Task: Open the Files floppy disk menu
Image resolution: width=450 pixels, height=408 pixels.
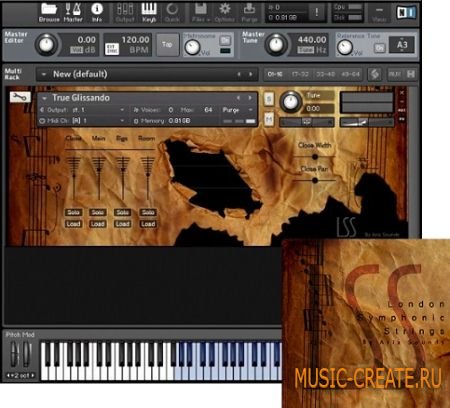Action: click(x=201, y=12)
